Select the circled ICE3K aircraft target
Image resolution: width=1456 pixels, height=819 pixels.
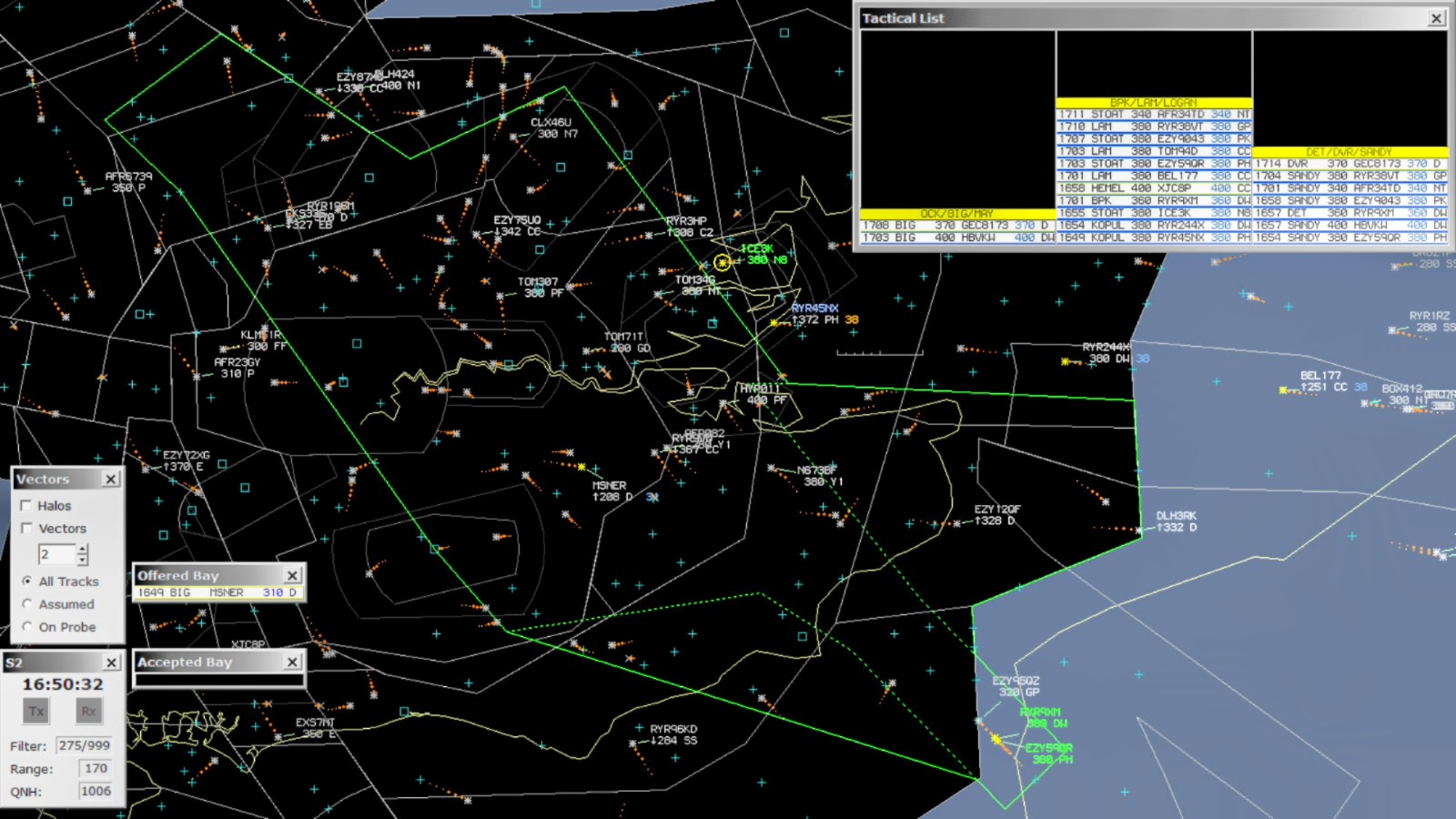click(723, 262)
